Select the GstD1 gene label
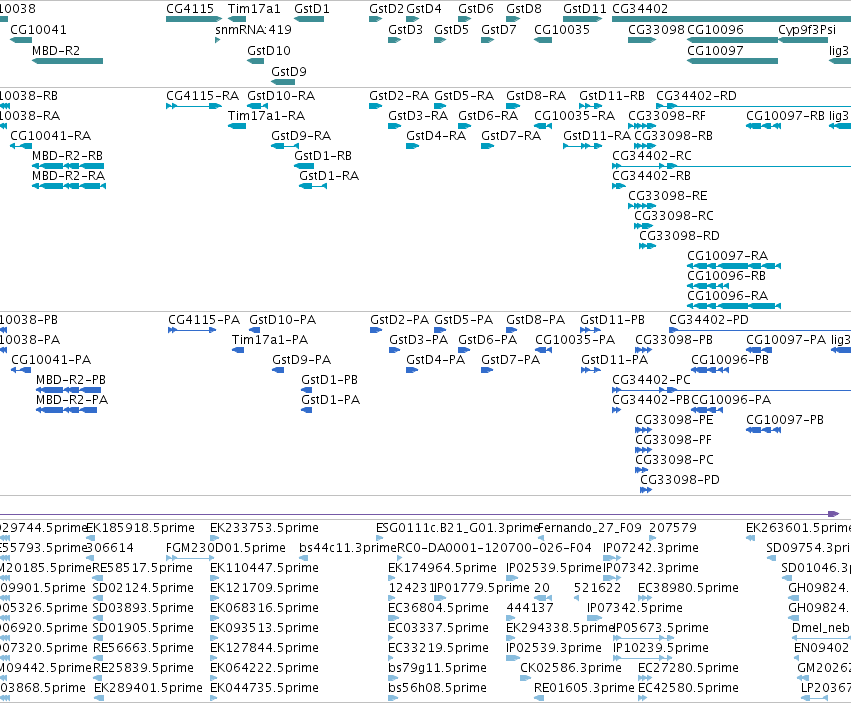851x703 pixels. (x=312, y=9)
